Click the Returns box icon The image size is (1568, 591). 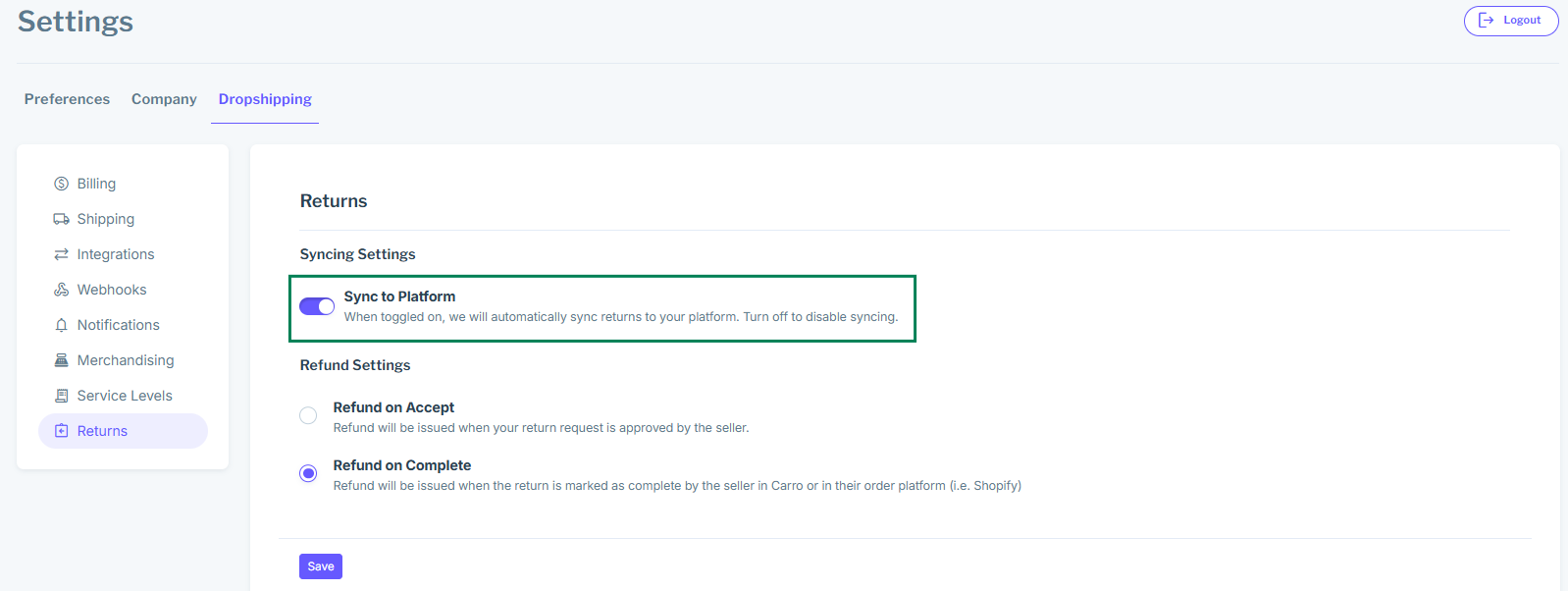61,431
